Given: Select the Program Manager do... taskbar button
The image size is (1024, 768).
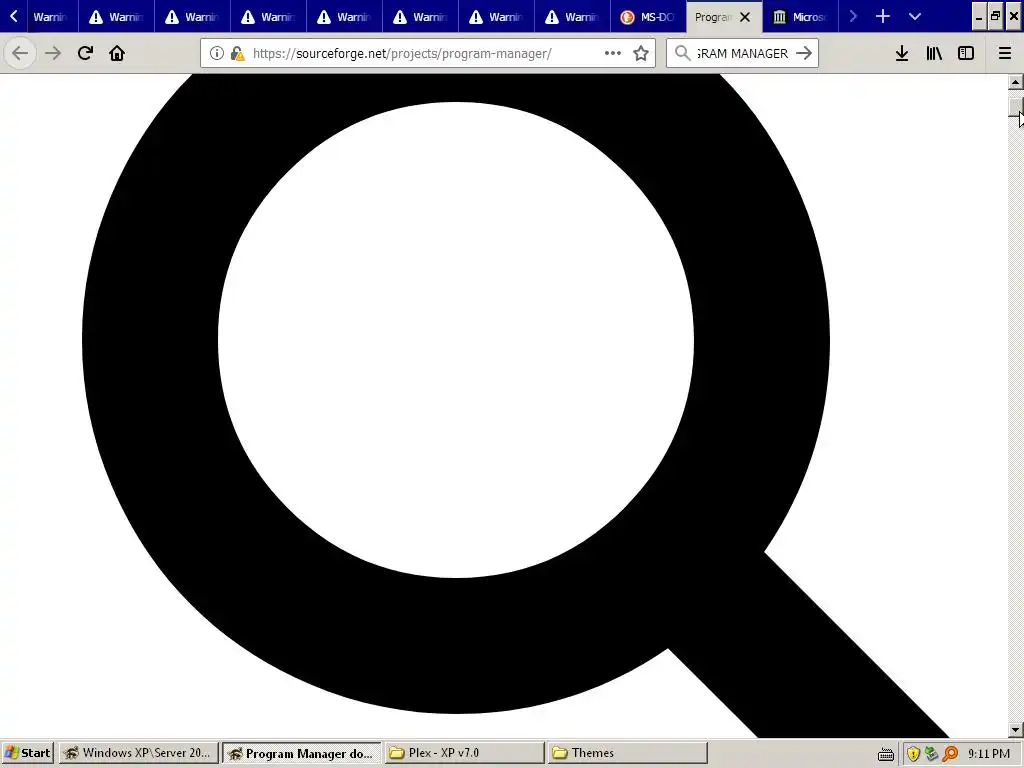Looking at the screenshot, I should [301, 753].
